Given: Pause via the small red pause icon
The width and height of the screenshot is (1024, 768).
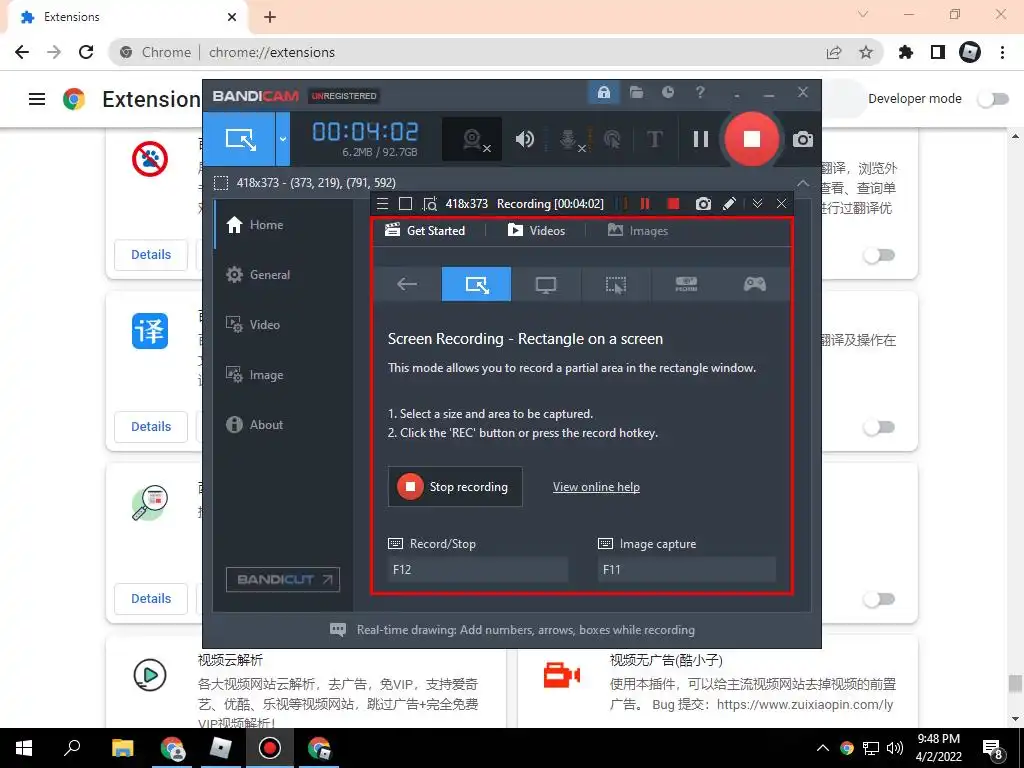Looking at the screenshot, I should [645, 204].
